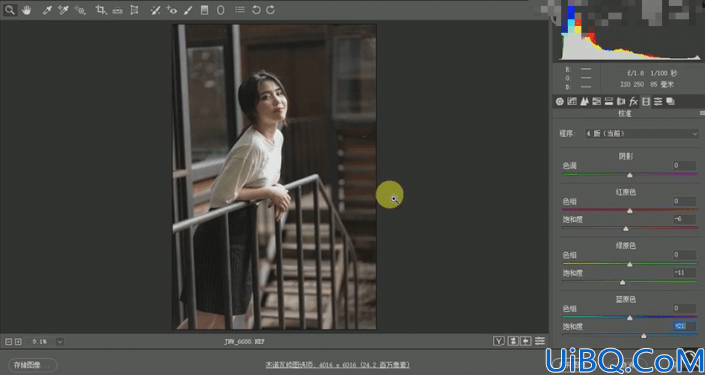This screenshot has width=705, height=375.
Task: Toggle current panel settings preview
Action: point(540,341)
